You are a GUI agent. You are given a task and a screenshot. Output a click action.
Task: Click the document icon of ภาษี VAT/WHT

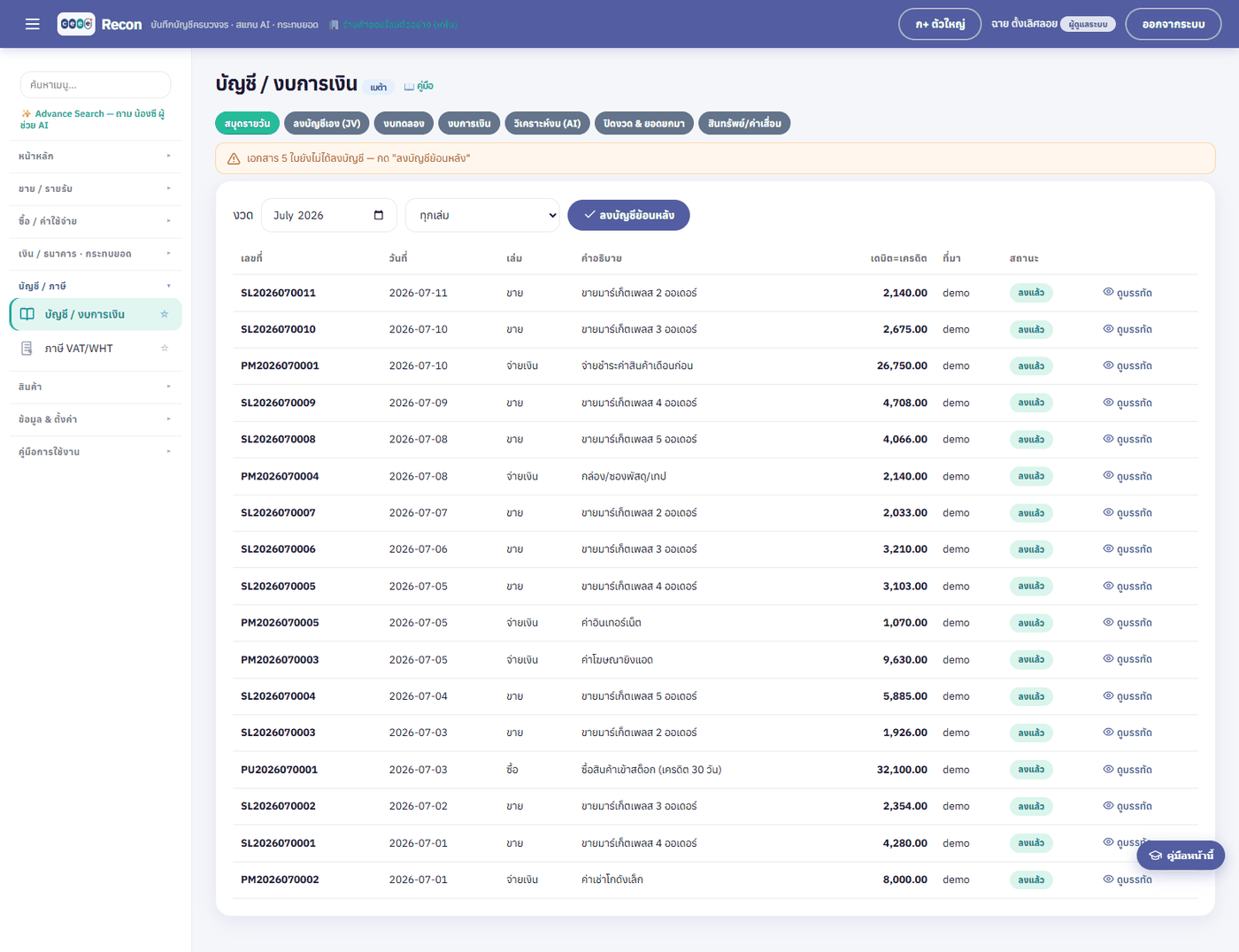[x=27, y=349]
